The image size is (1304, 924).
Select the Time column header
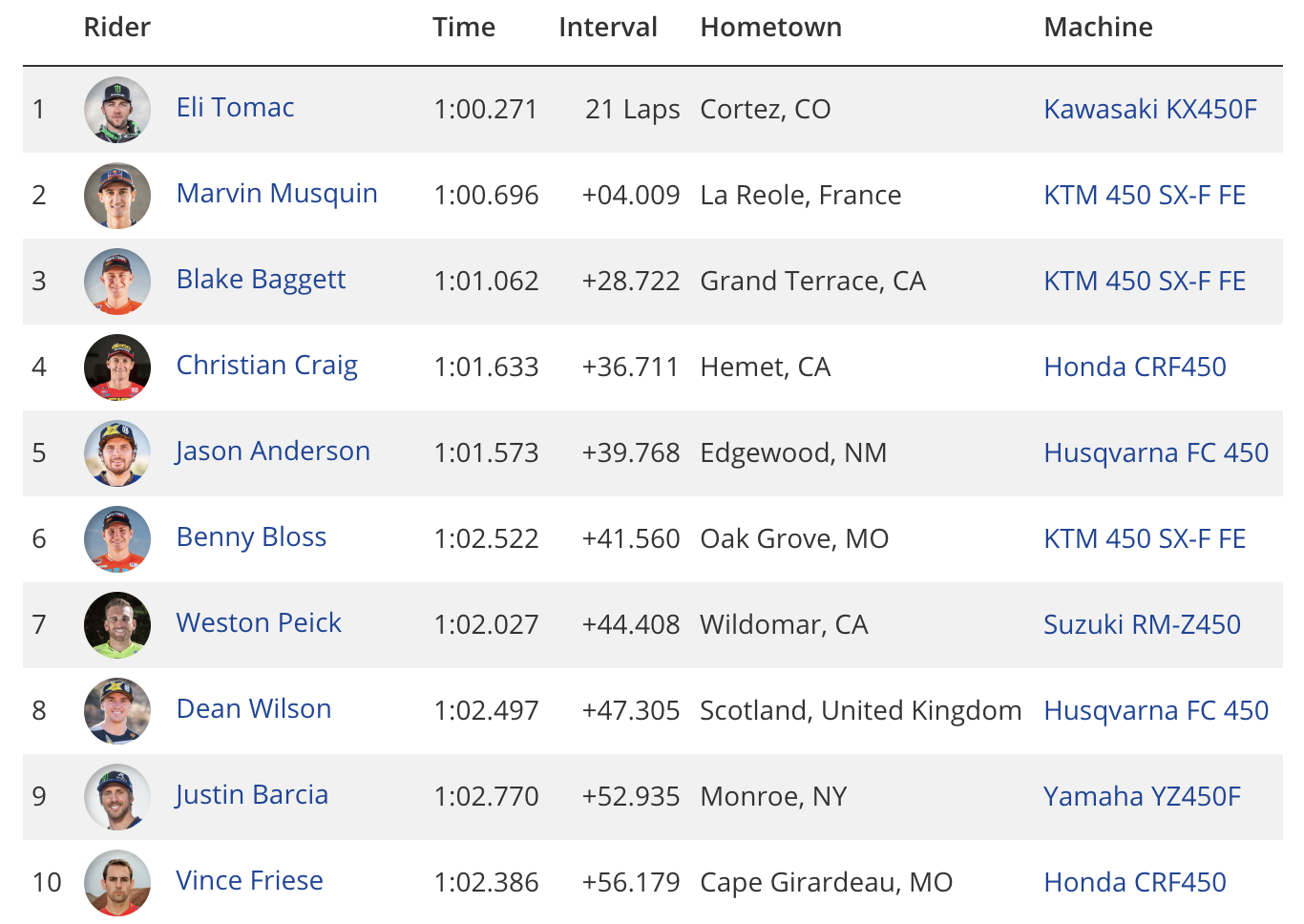[464, 27]
